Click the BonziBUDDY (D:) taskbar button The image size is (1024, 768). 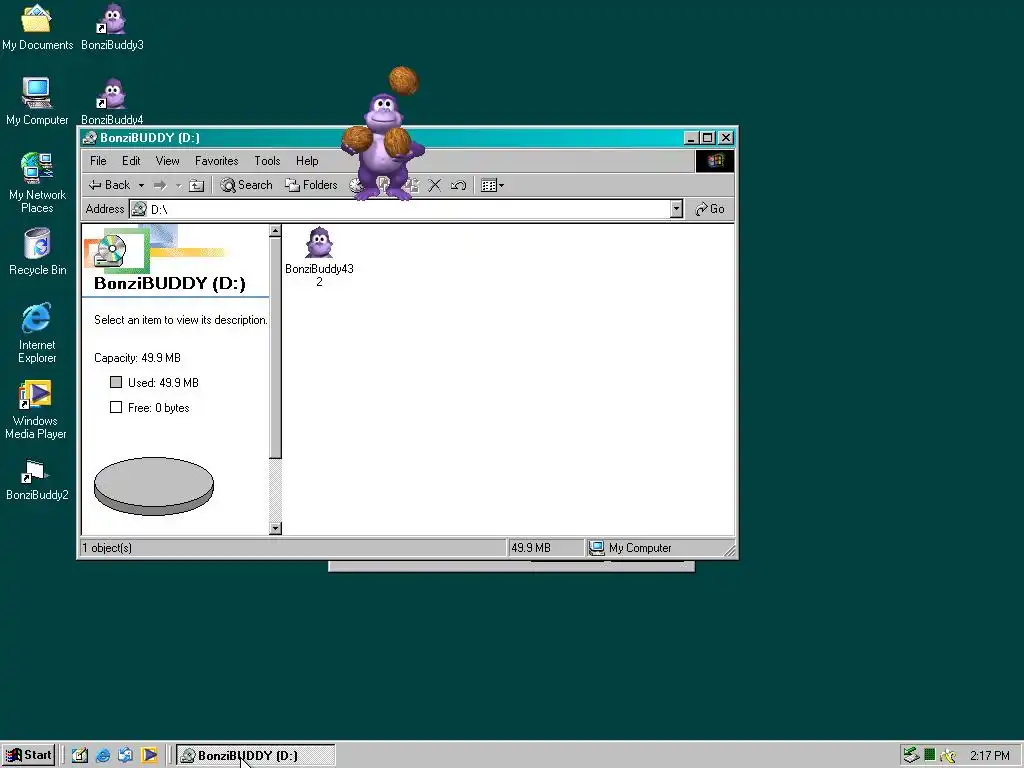(x=255, y=756)
